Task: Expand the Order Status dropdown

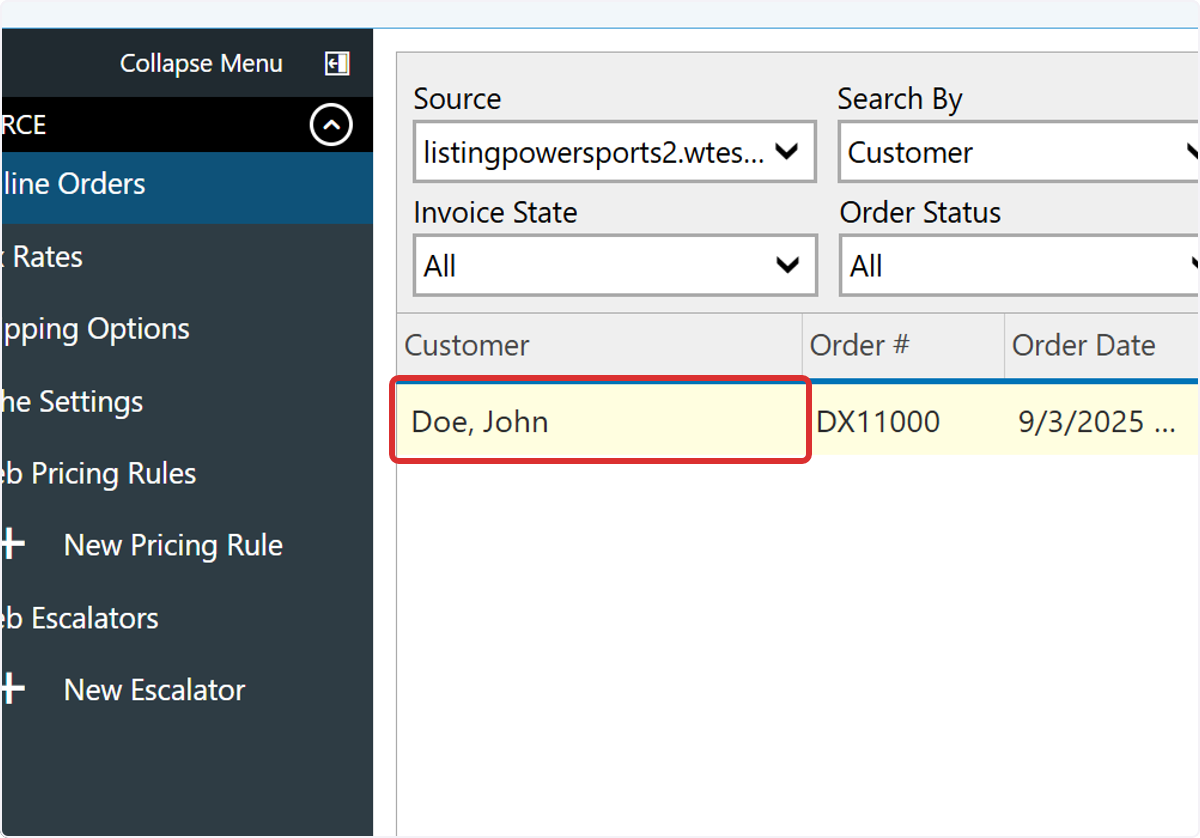Action: coord(1019,266)
